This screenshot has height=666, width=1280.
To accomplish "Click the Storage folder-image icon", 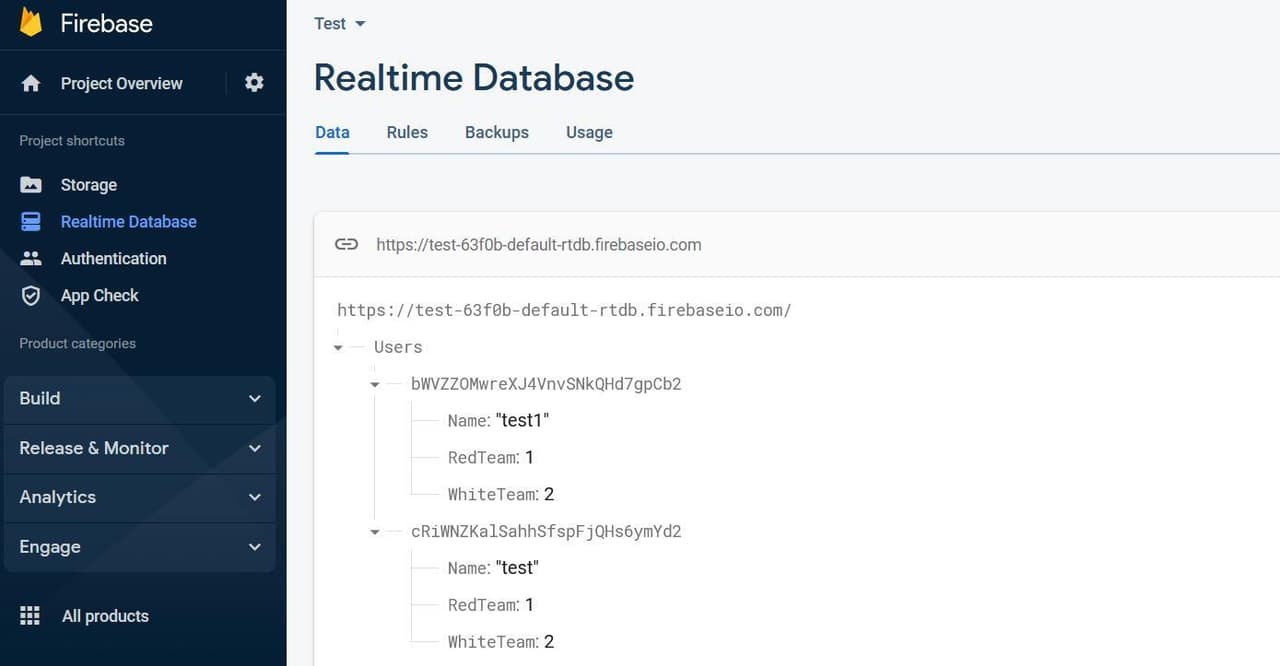I will click(x=31, y=185).
